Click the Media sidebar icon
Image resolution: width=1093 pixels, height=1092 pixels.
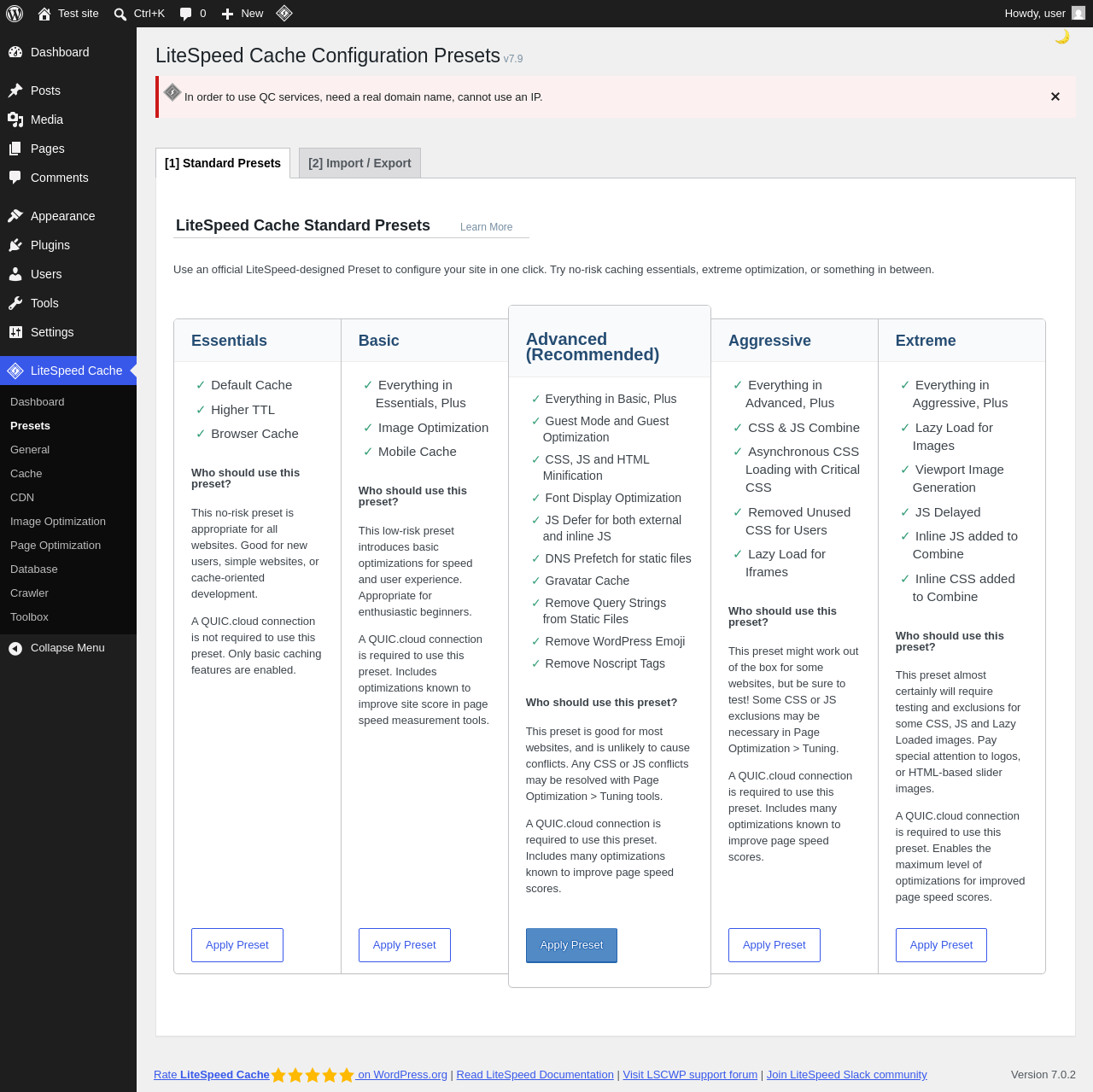[x=15, y=120]
